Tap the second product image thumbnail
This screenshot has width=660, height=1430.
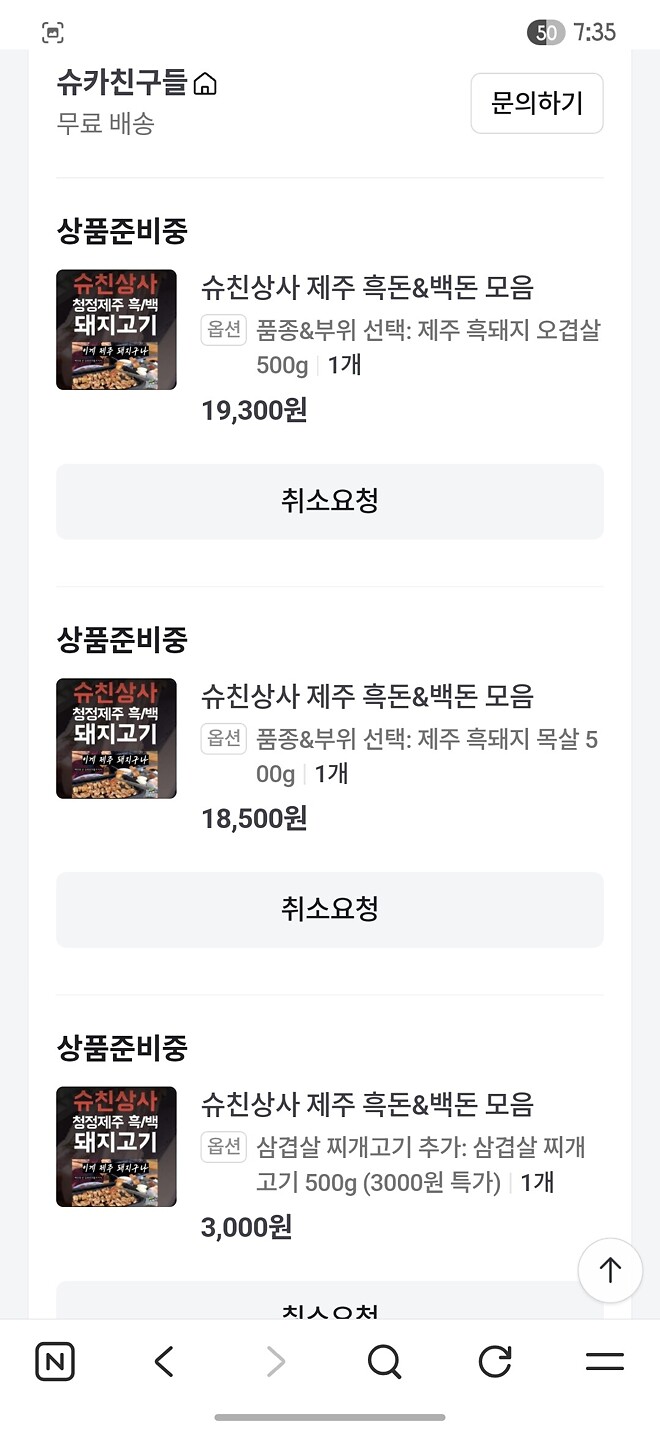[116, 738]
